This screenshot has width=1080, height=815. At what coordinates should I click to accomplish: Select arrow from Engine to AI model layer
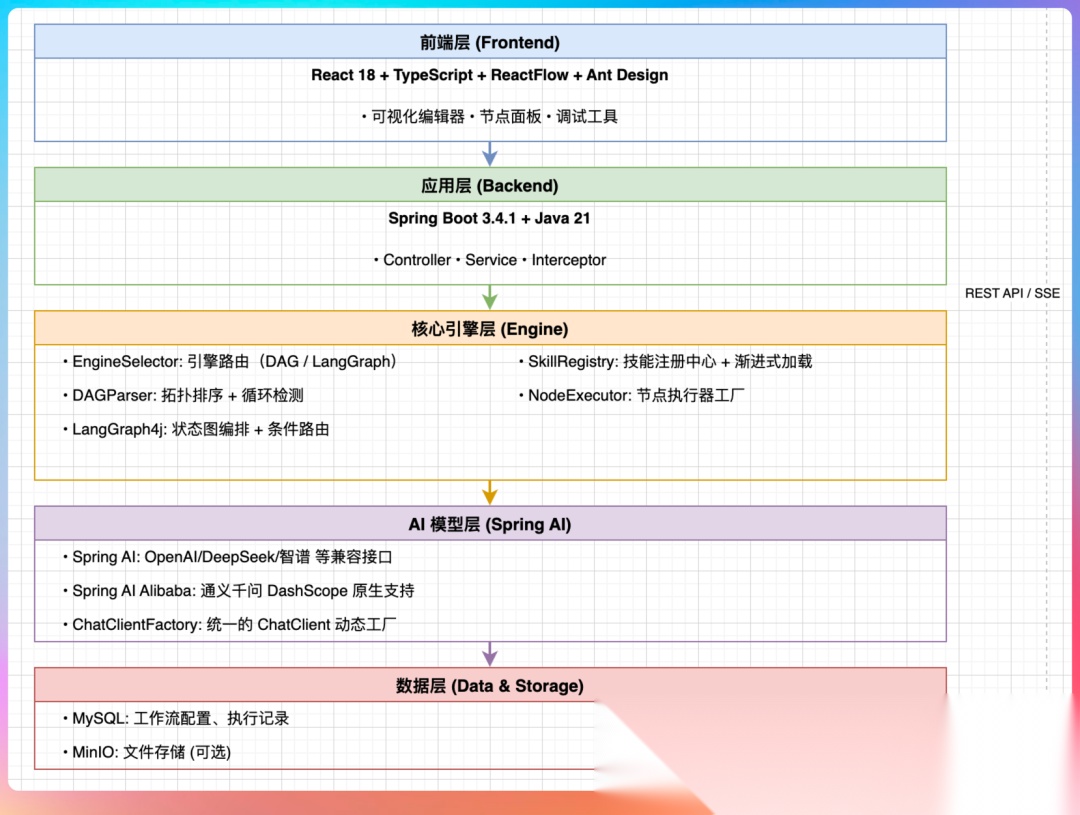click(490, 493)
